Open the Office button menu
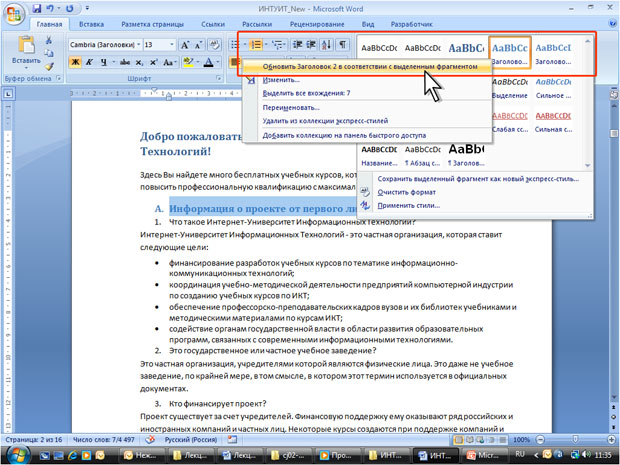The height and width of the screenshot is (465, 620). click(x=14, y=15)
